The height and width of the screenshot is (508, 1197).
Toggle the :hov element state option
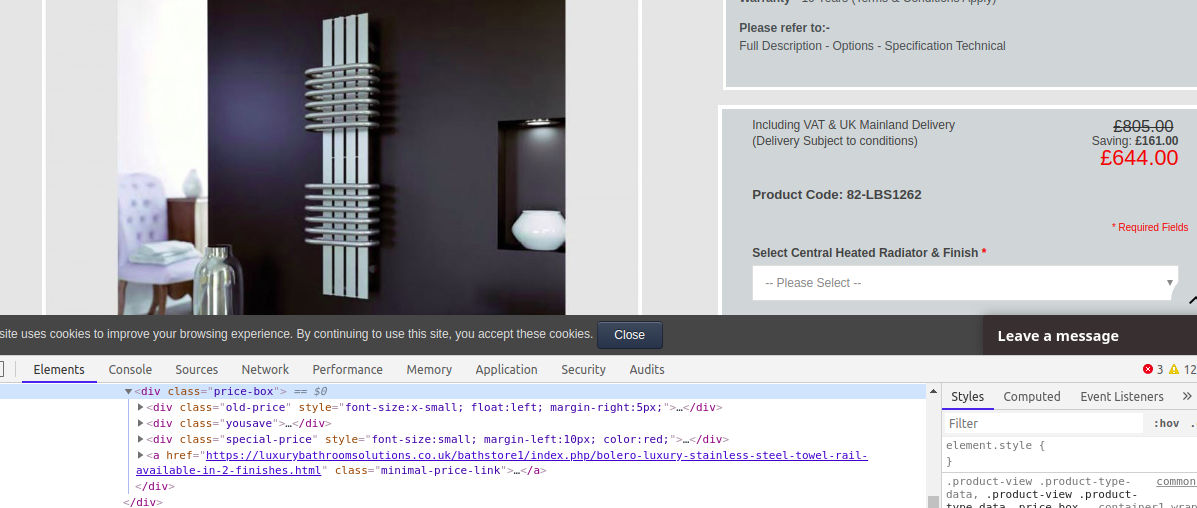(1165, 424)
